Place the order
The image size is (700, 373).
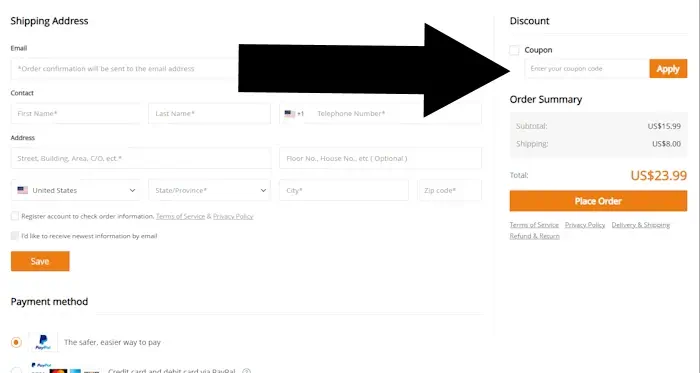tap(598, 201)
